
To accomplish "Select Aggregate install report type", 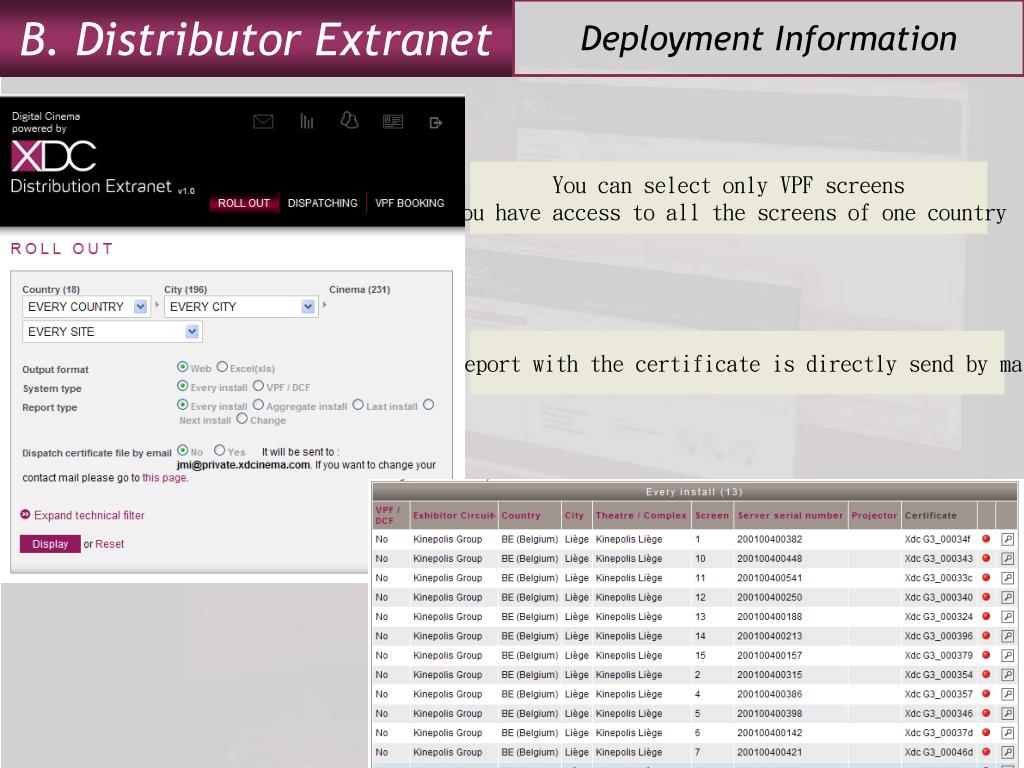I will (x=259, y=405).
